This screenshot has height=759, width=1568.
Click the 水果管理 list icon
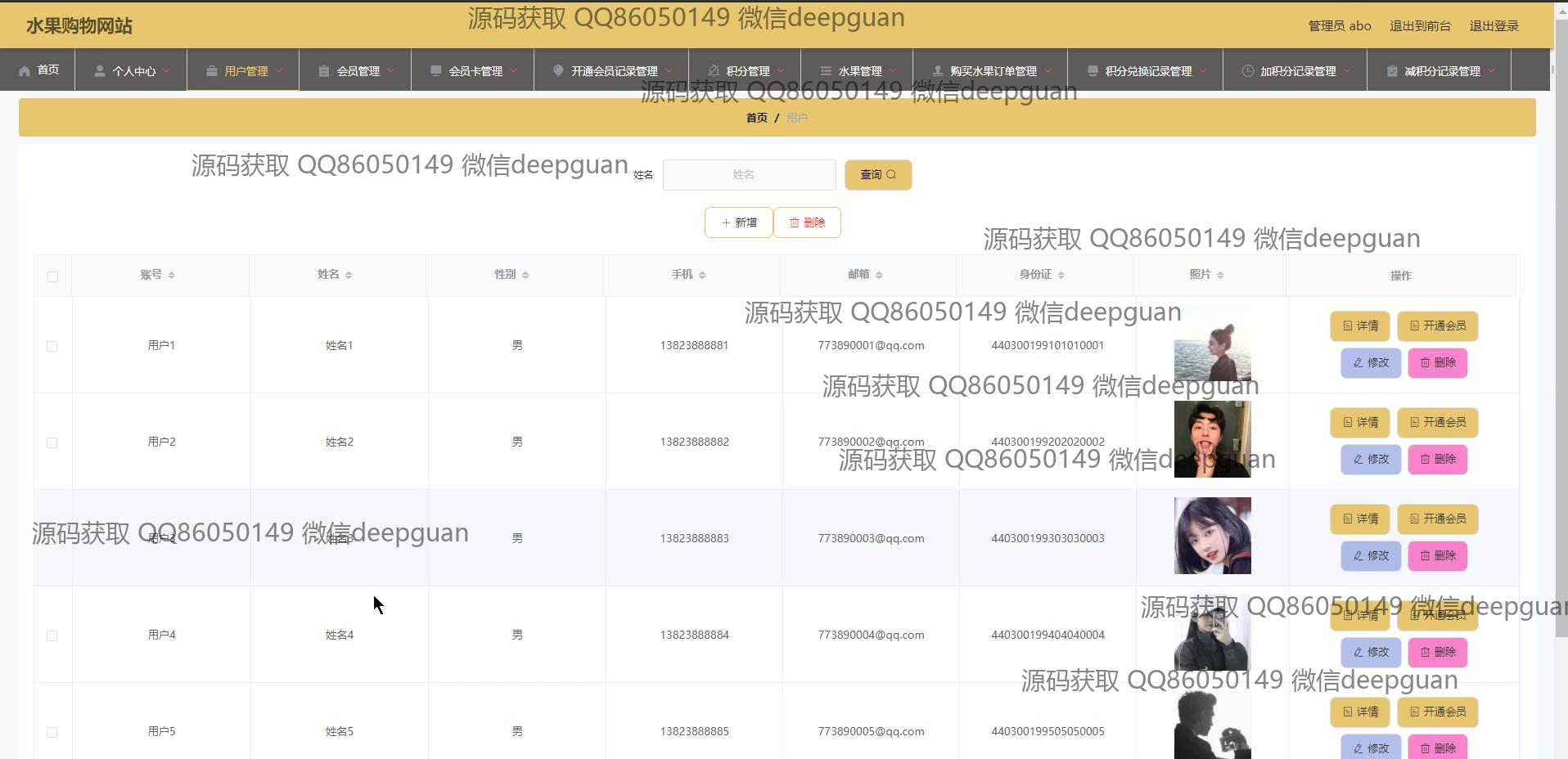pos(826,71)
